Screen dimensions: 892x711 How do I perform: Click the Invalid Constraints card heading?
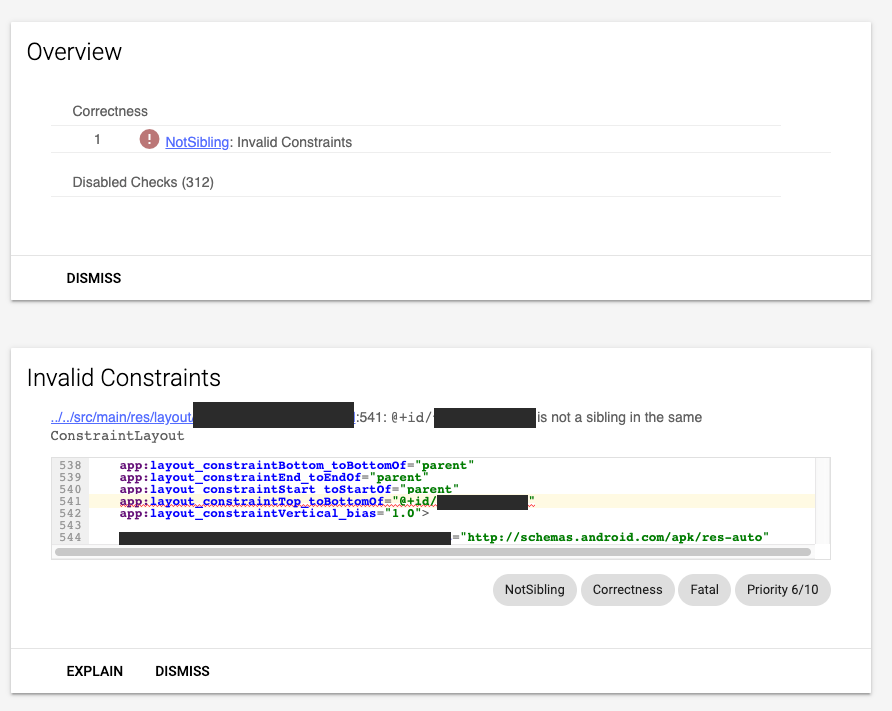(x=123, y=378)
